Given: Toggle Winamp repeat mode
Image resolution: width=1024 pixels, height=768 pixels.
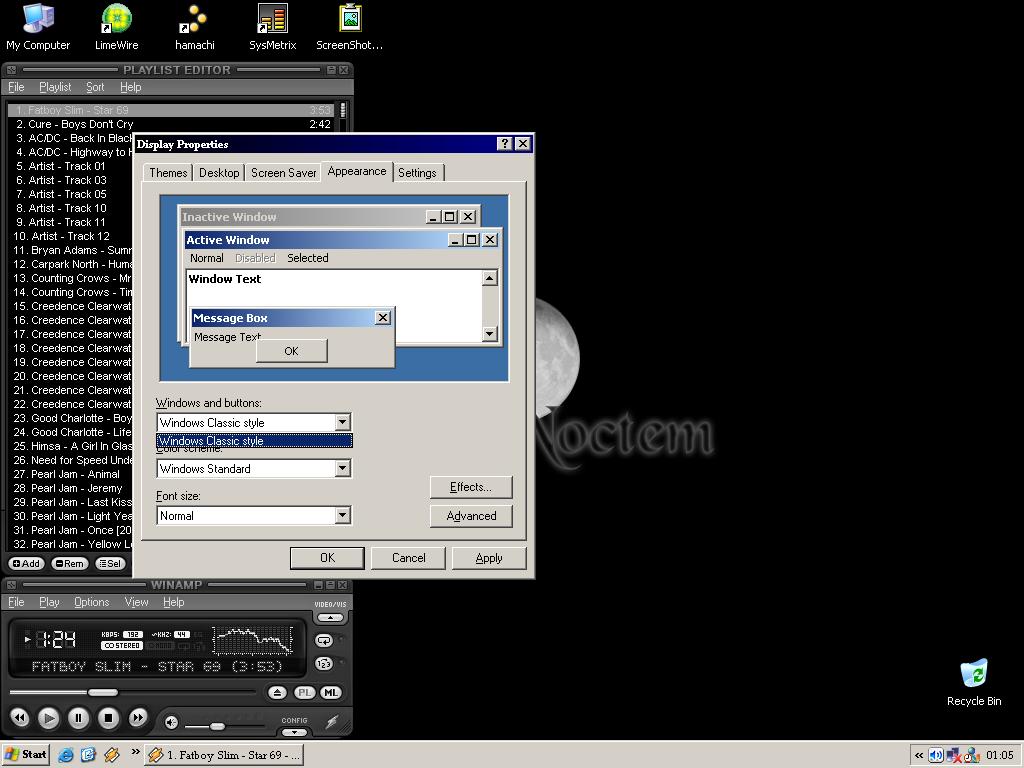Looking at the screenshot, I should click(x=324, y=640).
